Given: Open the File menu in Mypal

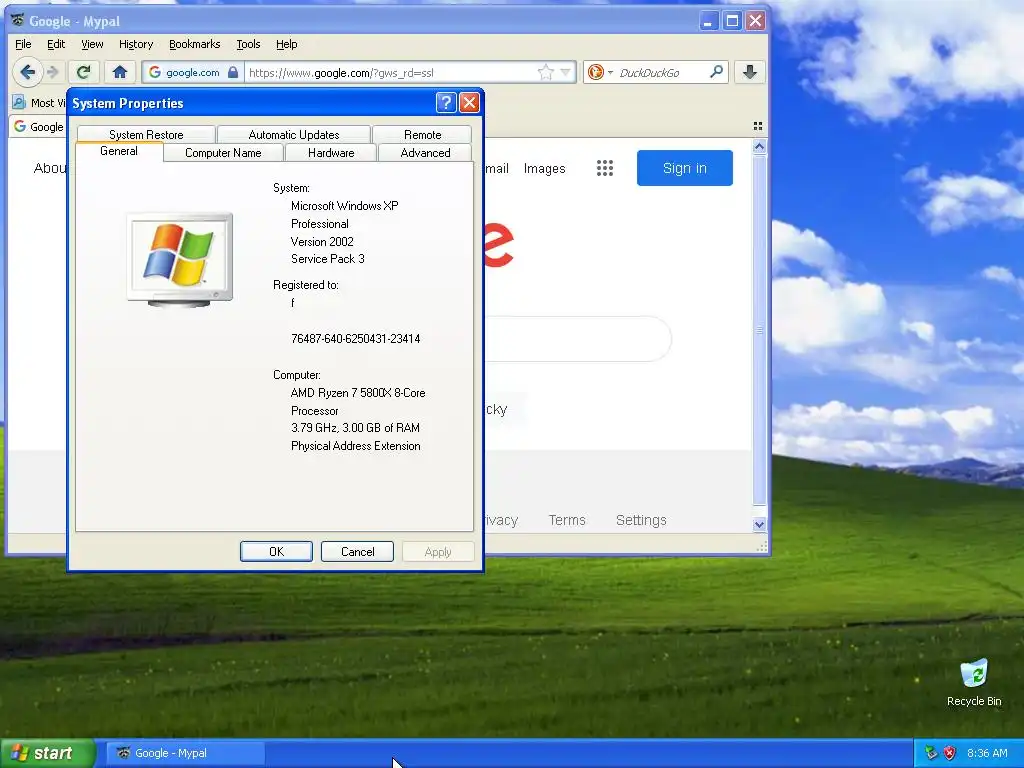Looking at the screenshot, I should (23, 44).
